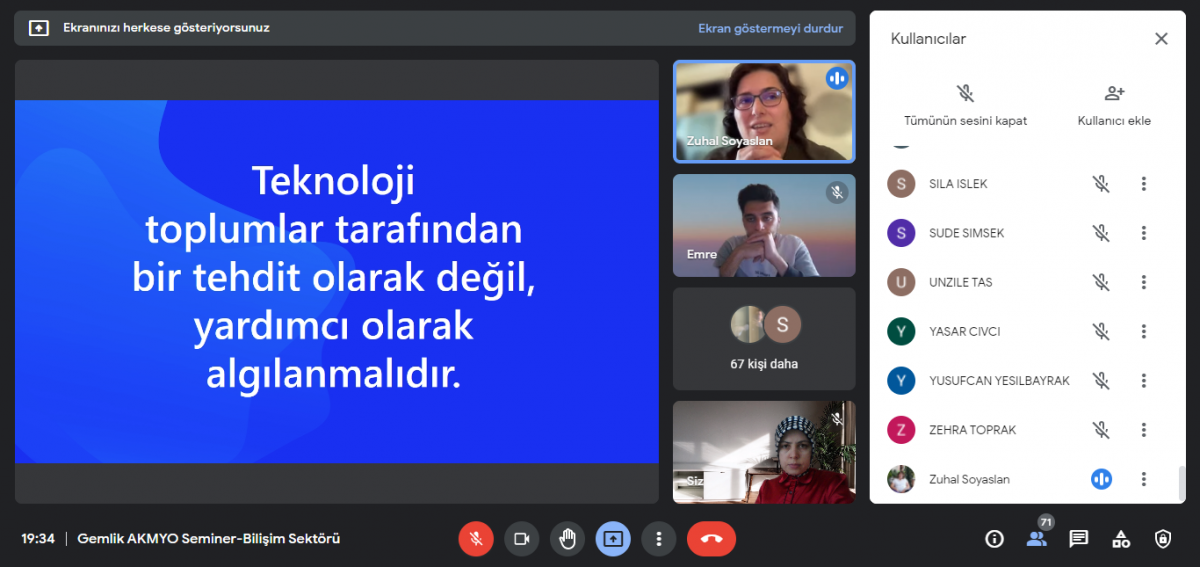This screenshot has width=1200, height=567.
Task: Hang up the call with red button
Action: coord(711,539)
